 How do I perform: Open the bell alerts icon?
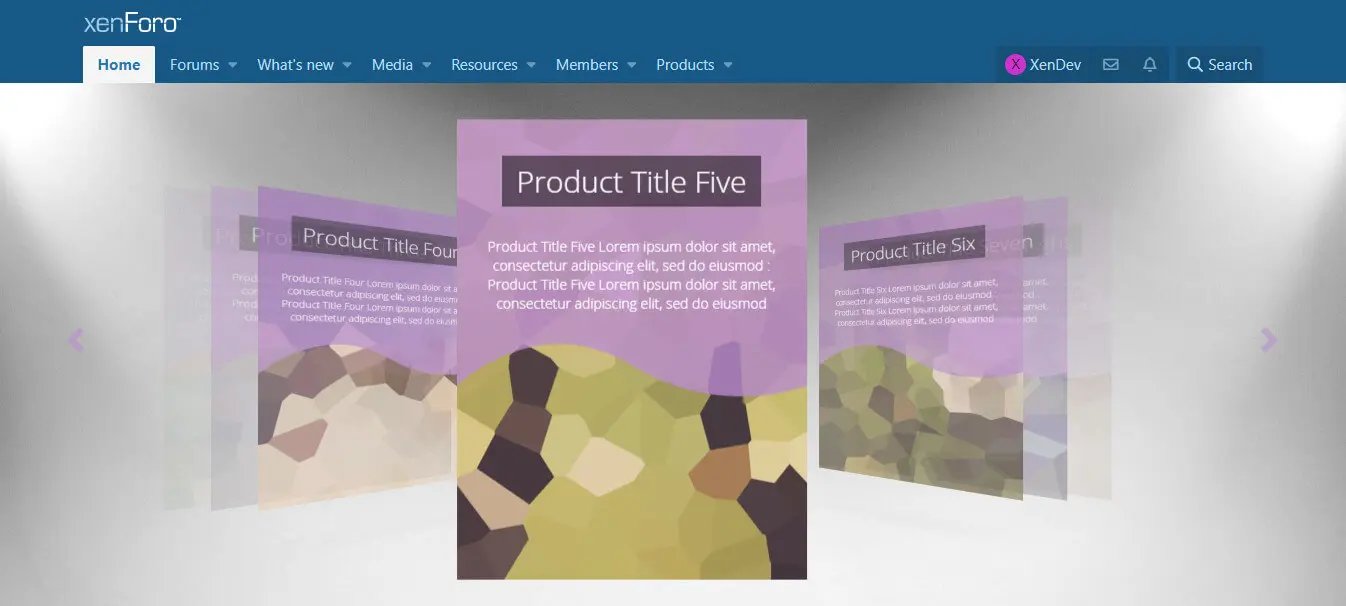[x=1150, y=65]
